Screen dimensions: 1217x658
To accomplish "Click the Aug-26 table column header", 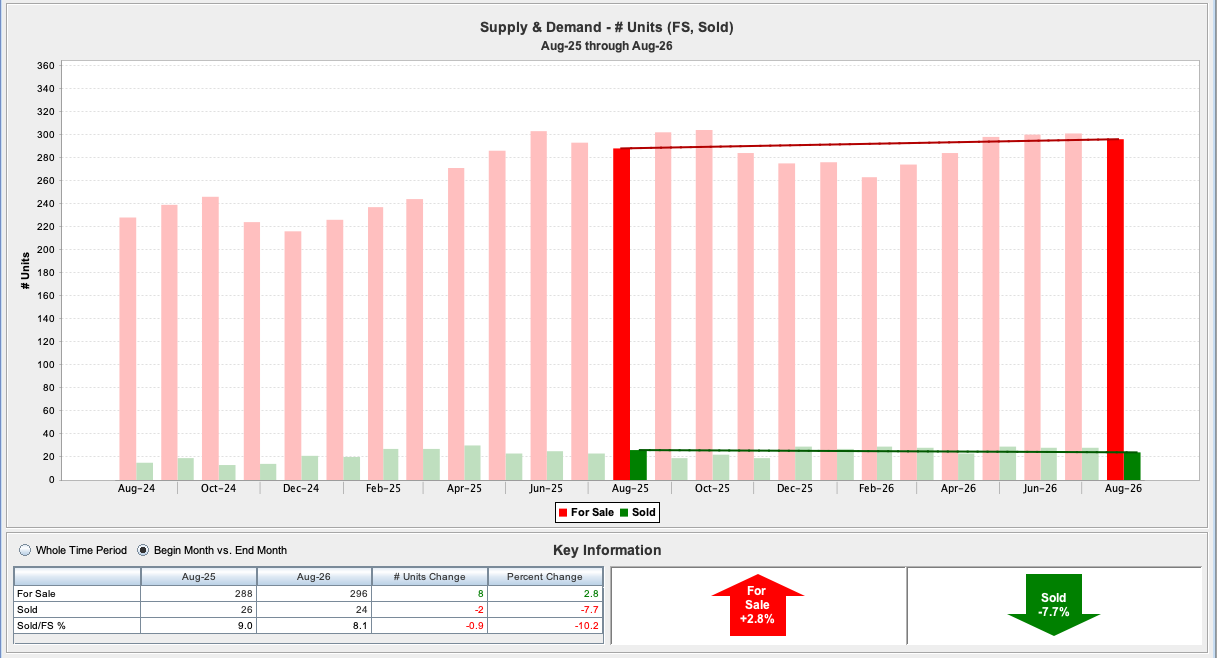I will [x=314, y=577].
